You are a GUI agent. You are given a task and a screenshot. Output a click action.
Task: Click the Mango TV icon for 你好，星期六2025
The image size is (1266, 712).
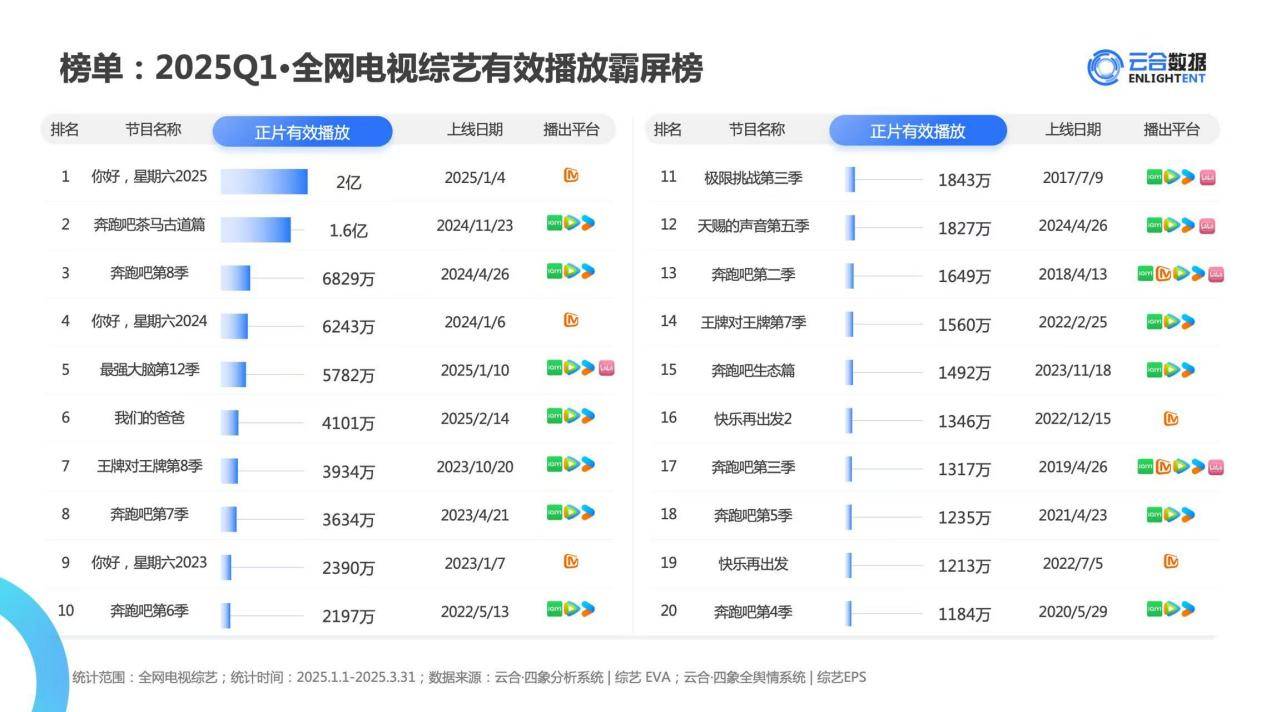pyautogui.click(x=571, y=176)
